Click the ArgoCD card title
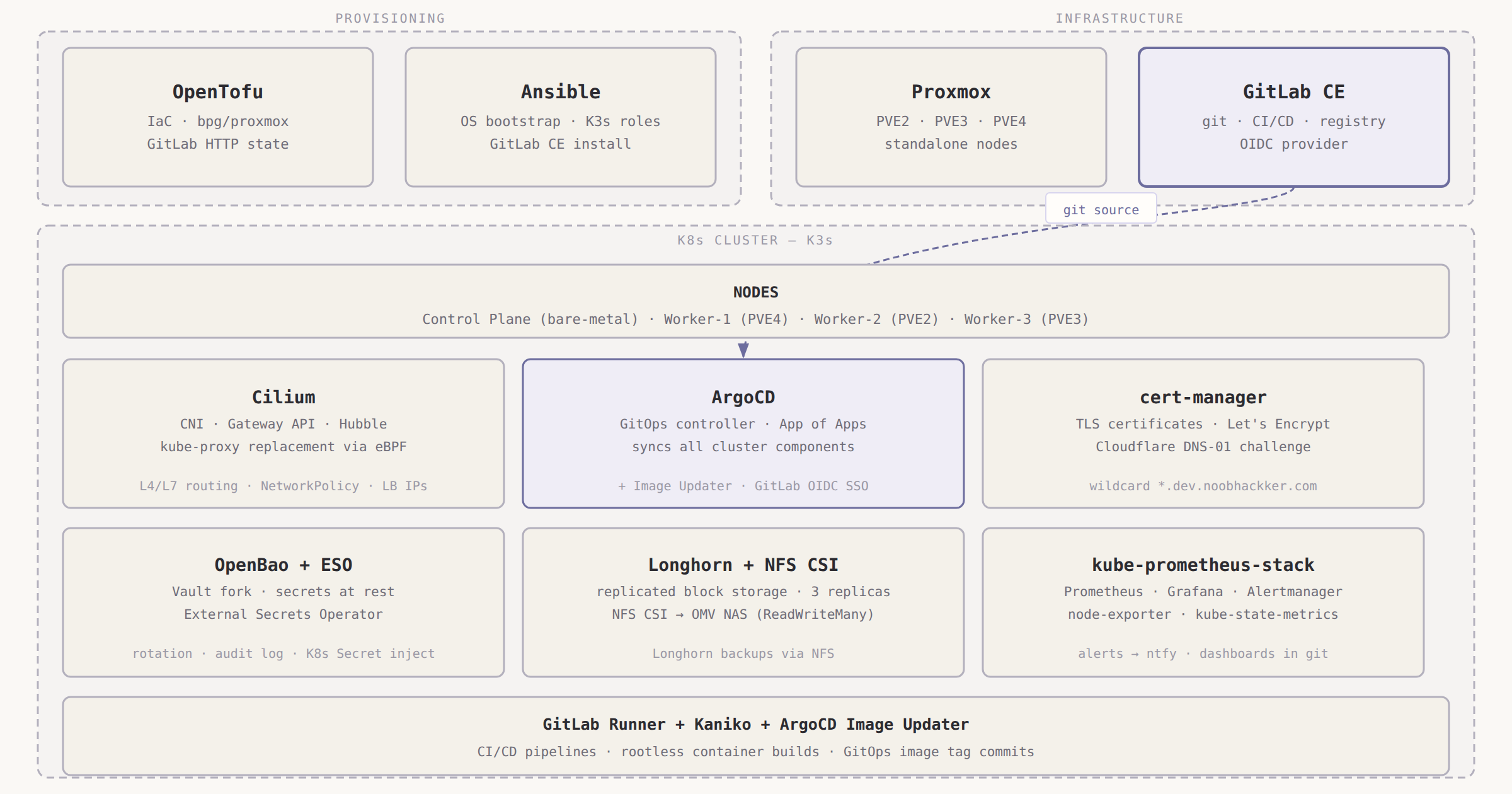The image size is (1512, 794). (x=743, y=397)
